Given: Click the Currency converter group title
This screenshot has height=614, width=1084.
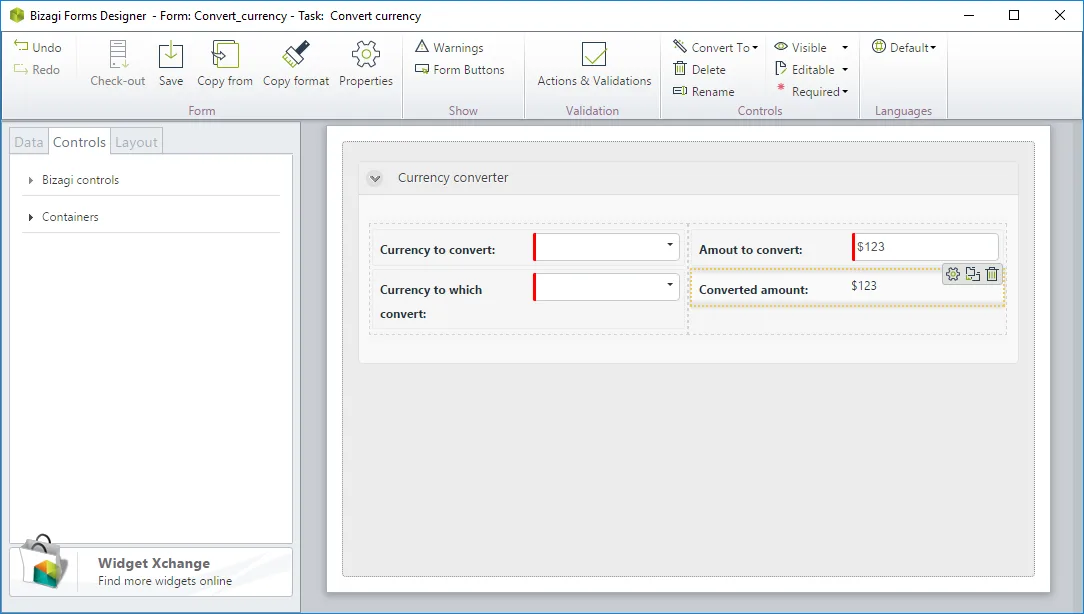Looking at the screenshot, I should click(x=453, y=178).
